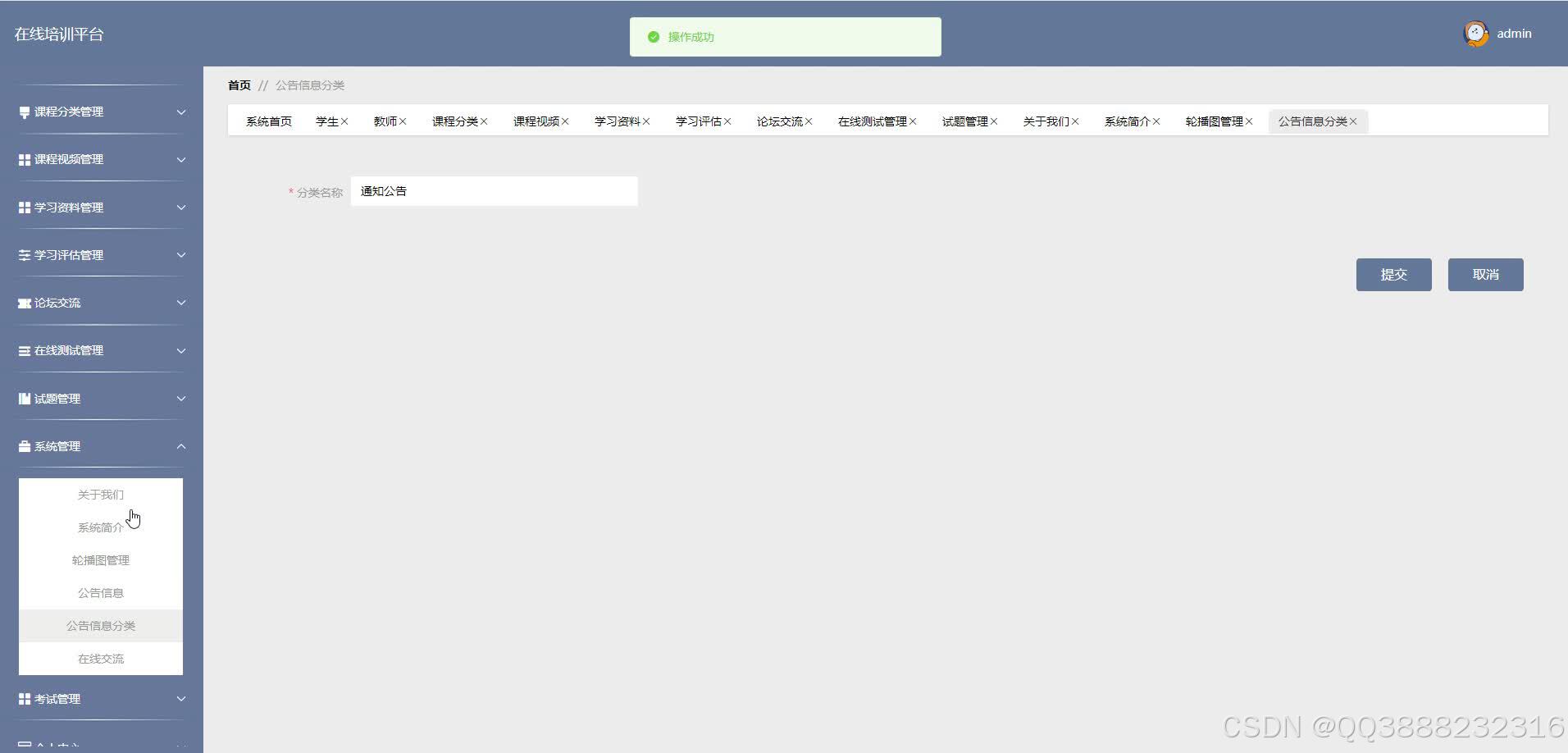This screenshot has width=1568, height=753.
Task: Expand 学习资料管理 menu chevron
Action: pos(181,208)
